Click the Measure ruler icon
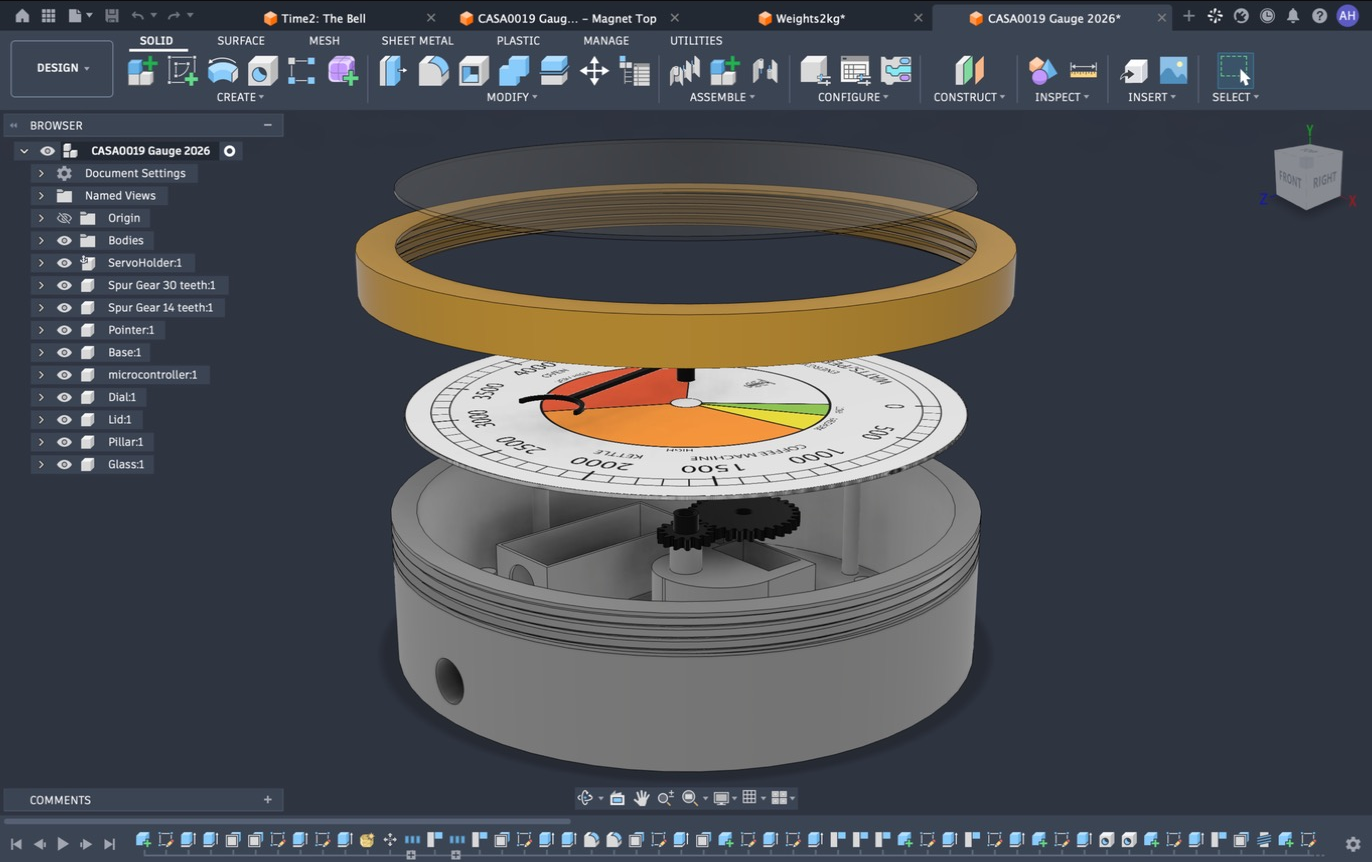 coord(1083,71)
